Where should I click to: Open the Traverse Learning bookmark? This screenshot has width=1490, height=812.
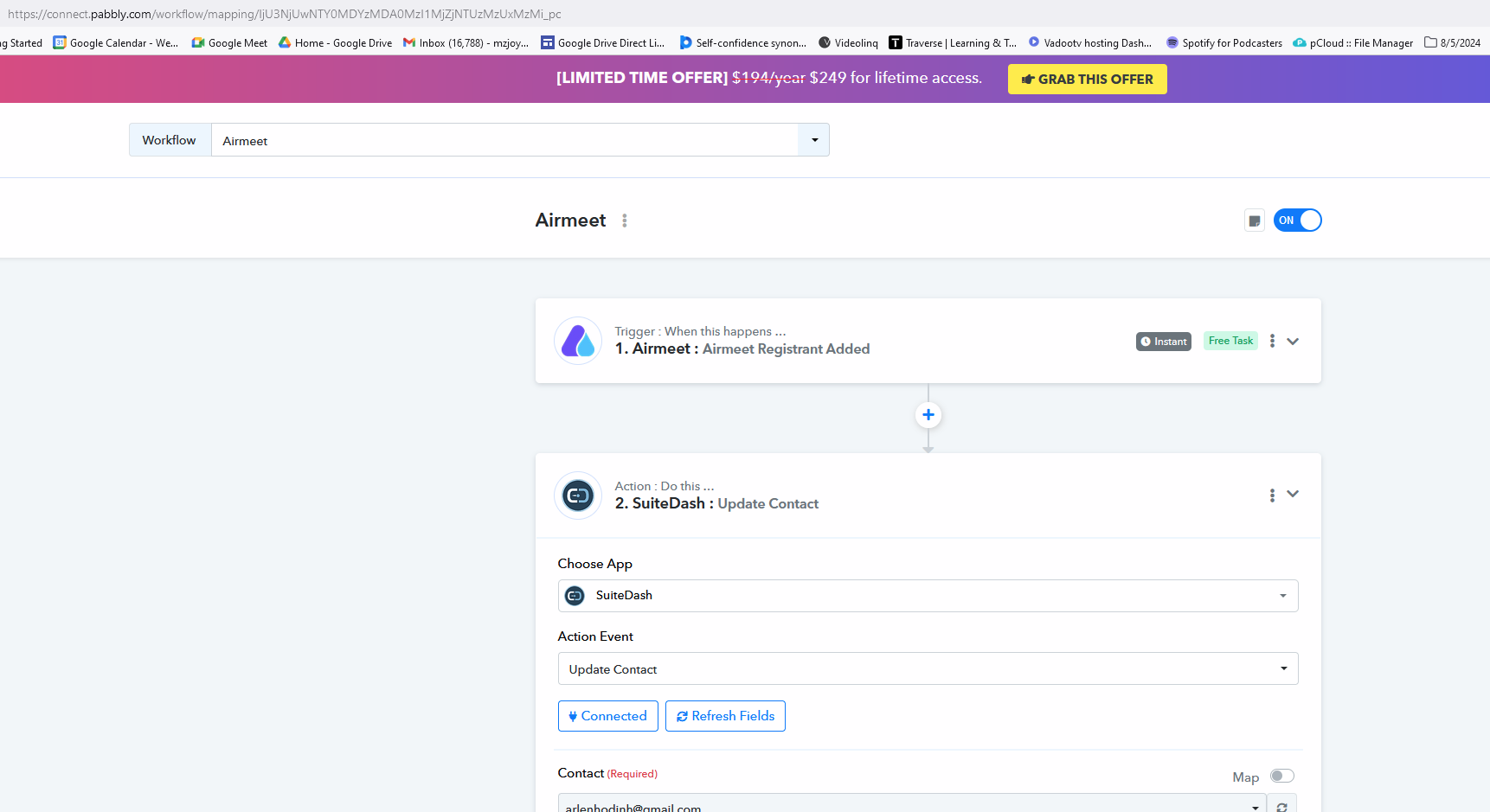953,42
